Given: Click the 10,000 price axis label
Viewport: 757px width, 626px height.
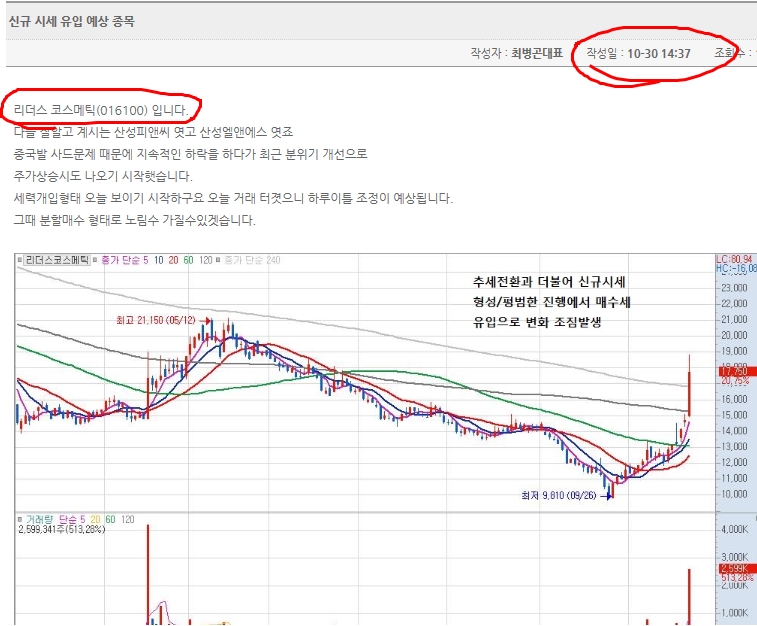Looking at the screenshot, I should click(x=734, y=494).
